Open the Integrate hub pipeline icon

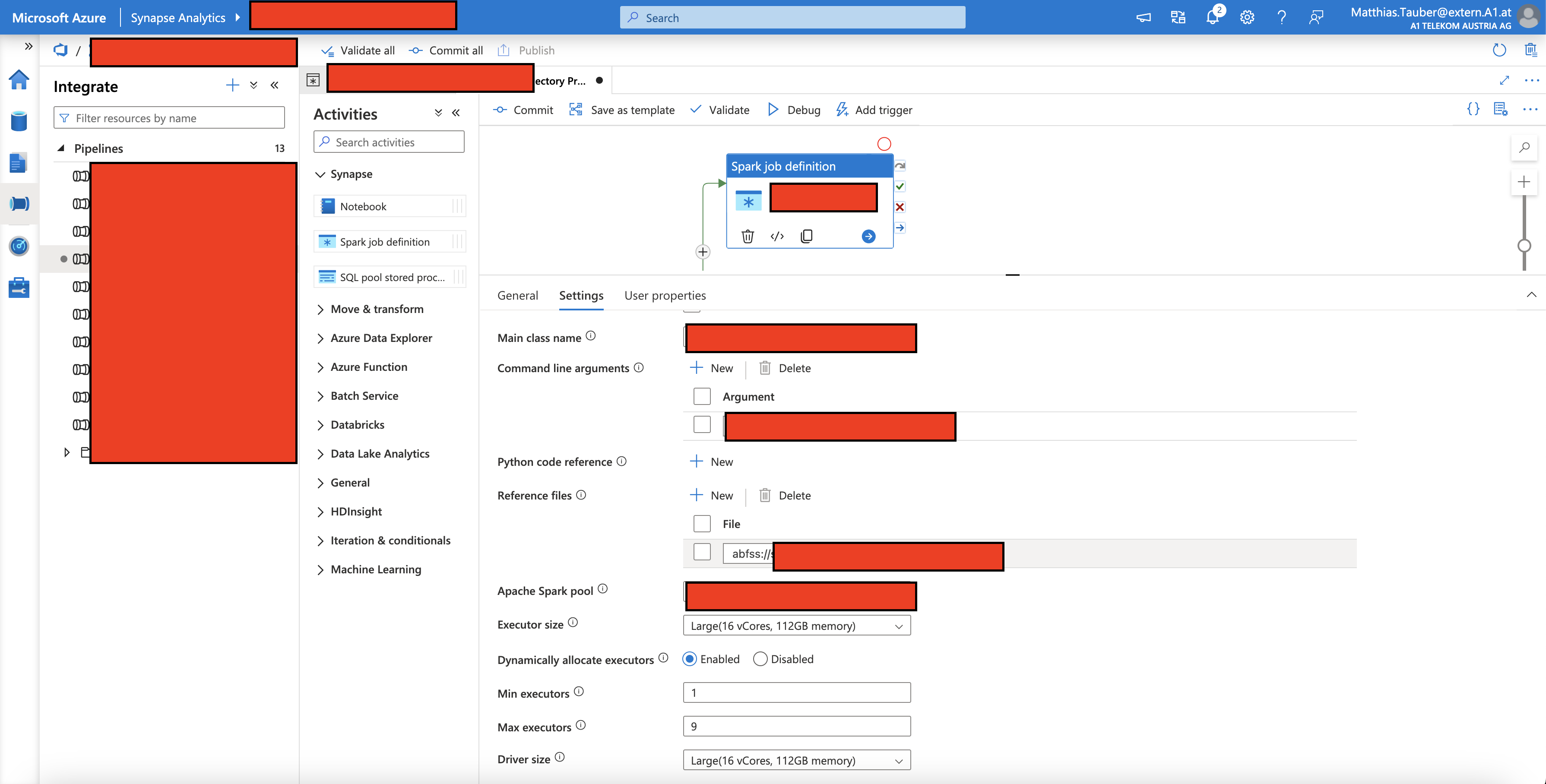pos(19,203)
